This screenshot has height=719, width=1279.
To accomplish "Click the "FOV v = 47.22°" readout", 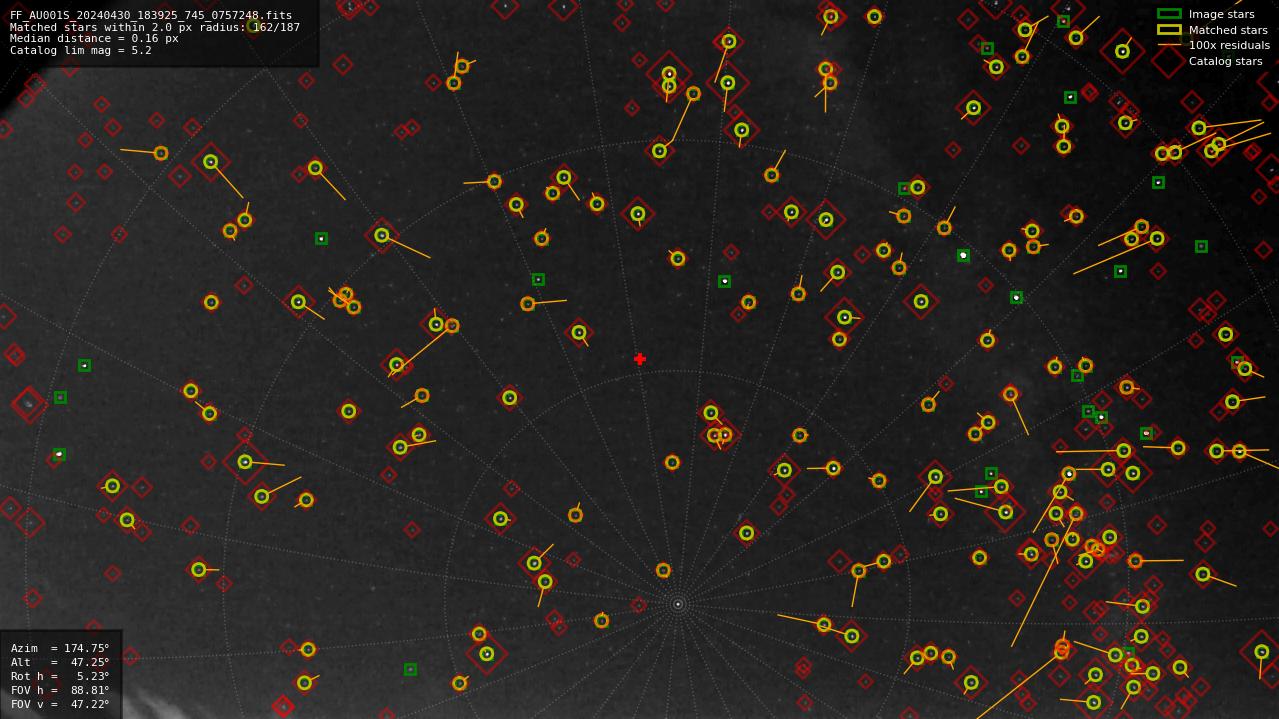I will tap(60, 704).
